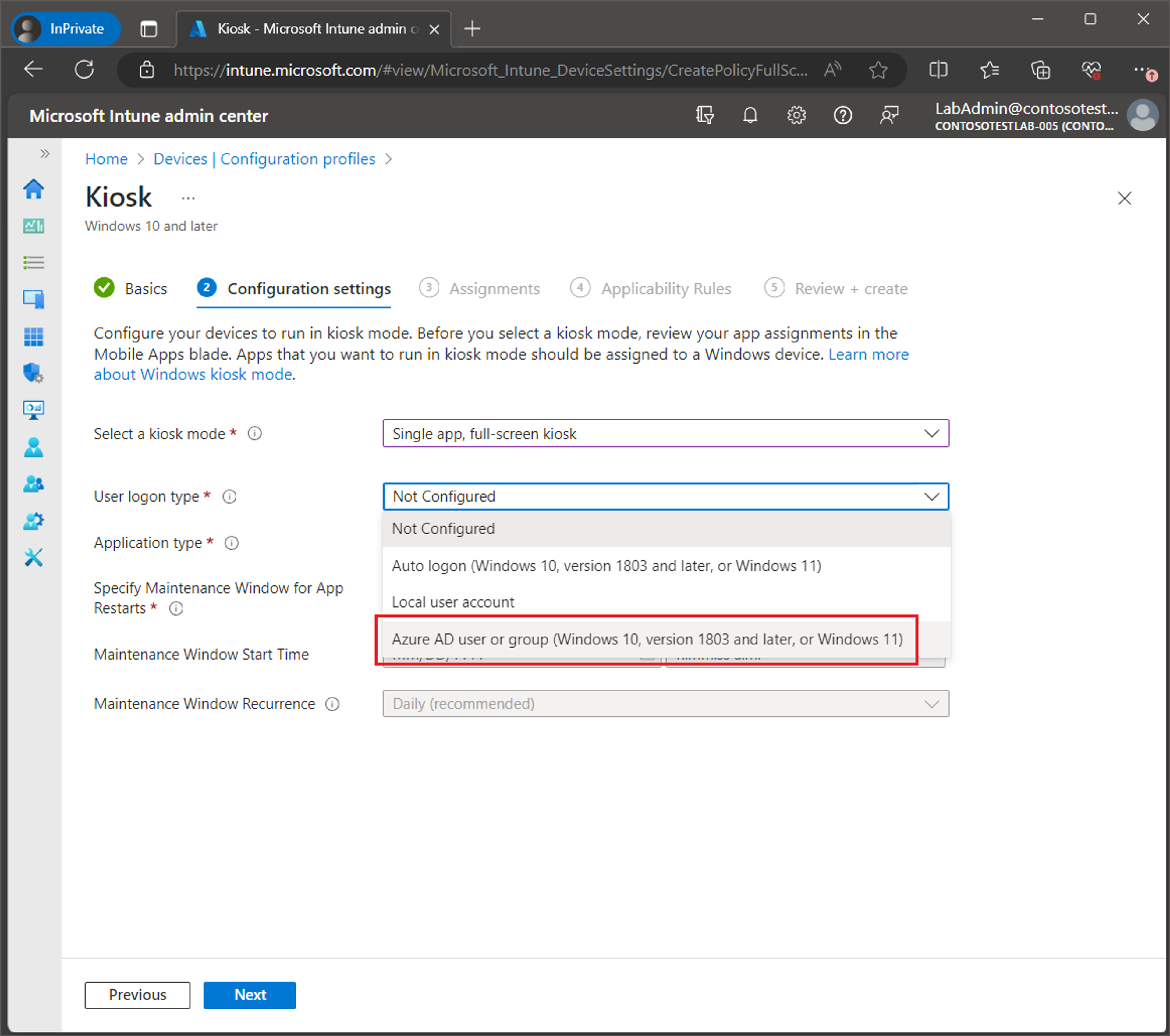
Task: Click the browser address bar URL
Action: click(491, 70)
